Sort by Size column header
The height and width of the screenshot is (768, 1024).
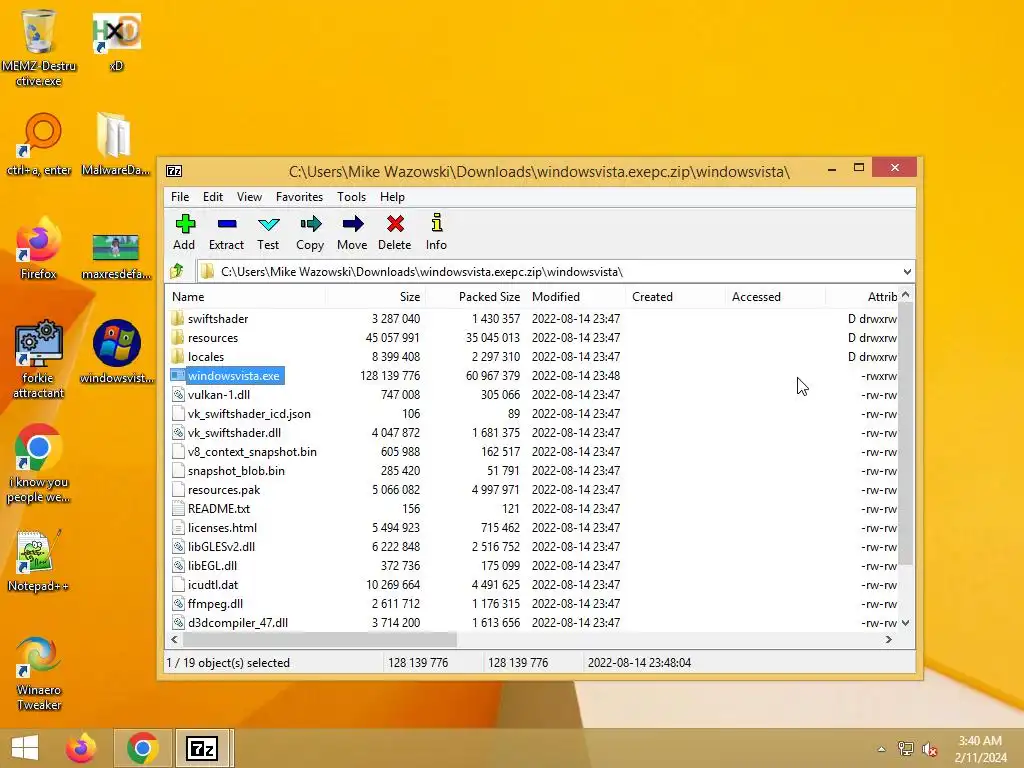(376, 296)
